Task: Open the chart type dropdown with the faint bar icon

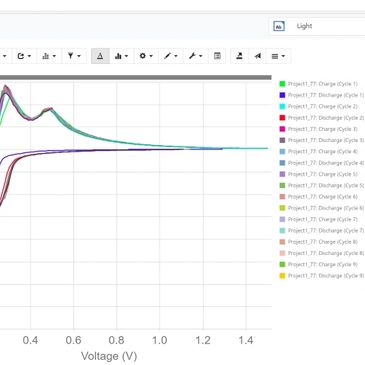Action: pyautogui.click(x=49, y=56)
